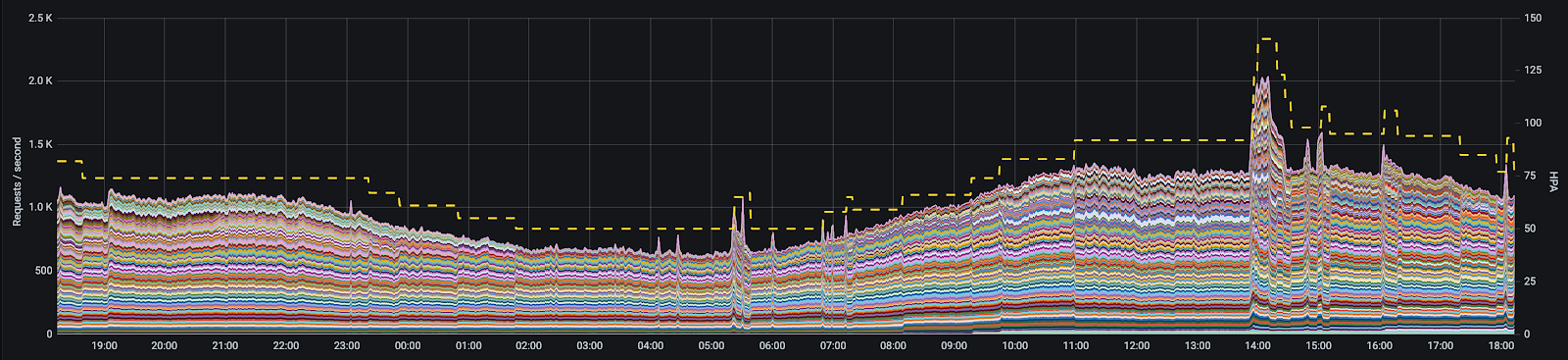Click the 05:00 time axis label
Screen dimensions: 1568x360
coord(711,346)
